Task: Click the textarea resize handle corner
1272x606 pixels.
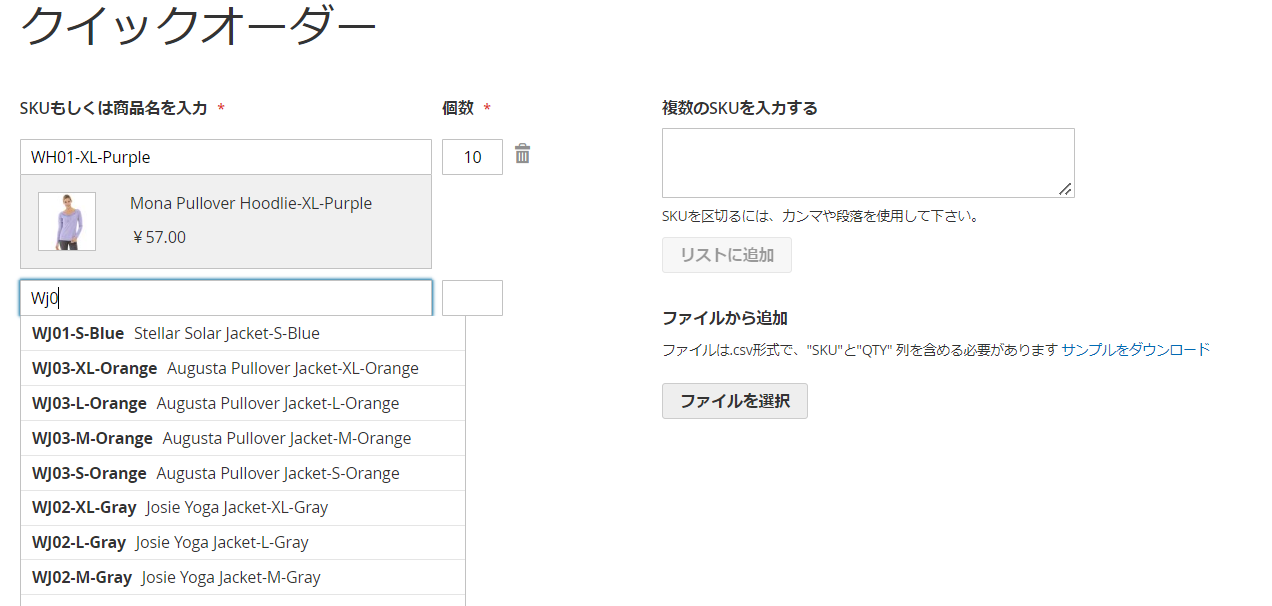Action: pos(1066,189)
